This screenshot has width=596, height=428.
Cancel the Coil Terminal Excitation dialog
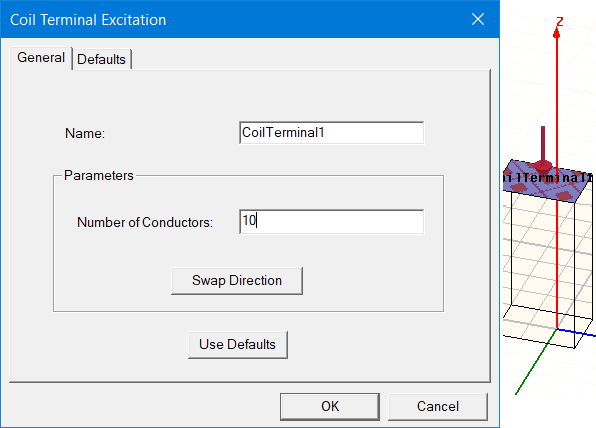(437, 406)
